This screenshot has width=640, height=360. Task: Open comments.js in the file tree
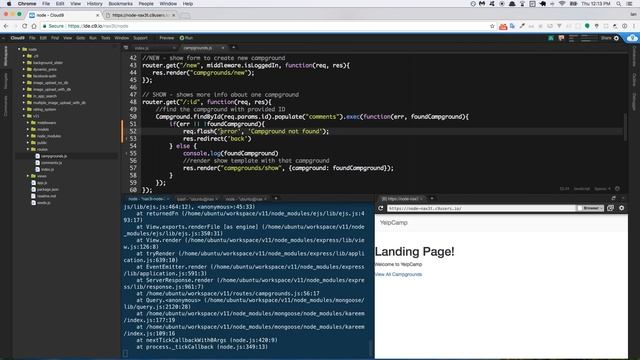click(51, 162)
